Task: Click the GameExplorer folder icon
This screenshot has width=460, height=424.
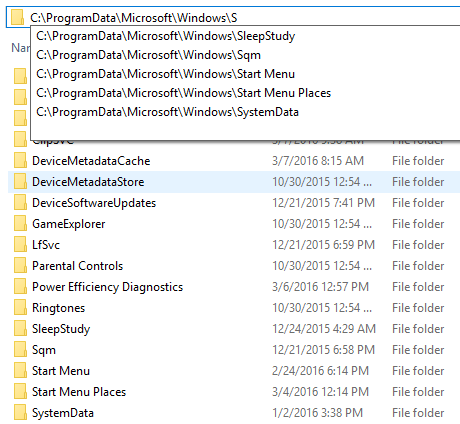Action: (20, 224)
